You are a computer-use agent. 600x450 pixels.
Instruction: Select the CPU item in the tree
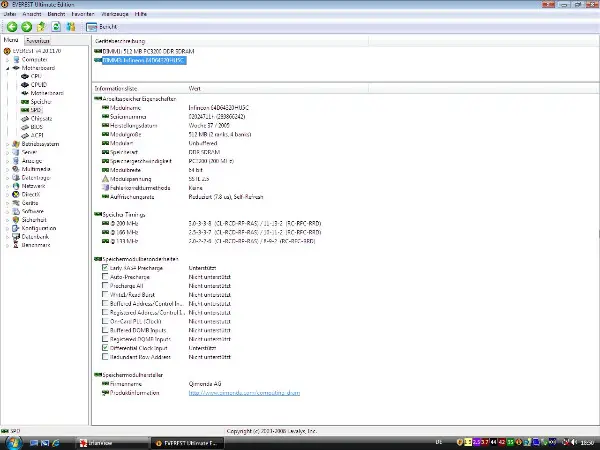tap(35, 76)
